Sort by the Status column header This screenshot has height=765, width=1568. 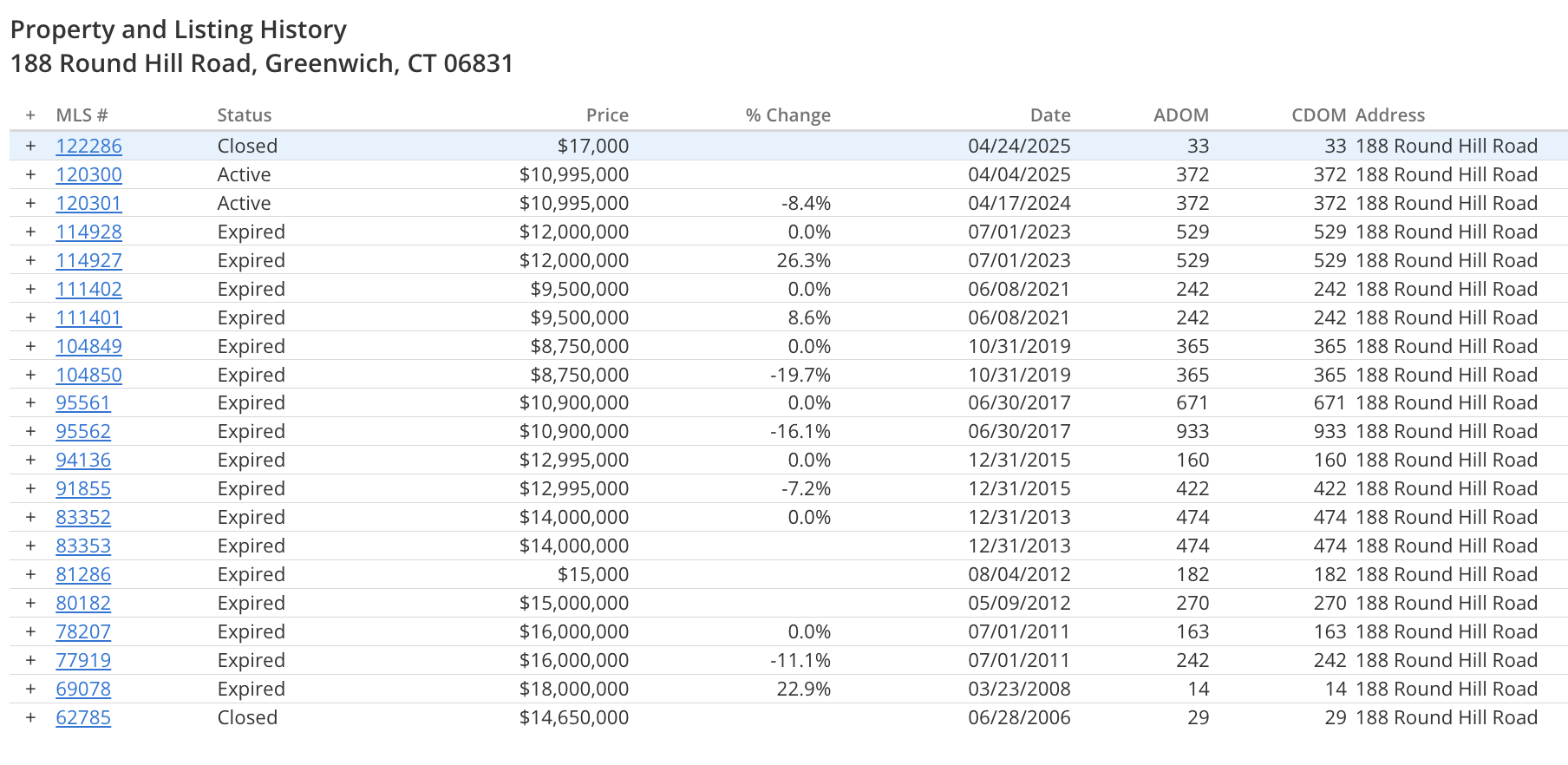tap(244, 115)
